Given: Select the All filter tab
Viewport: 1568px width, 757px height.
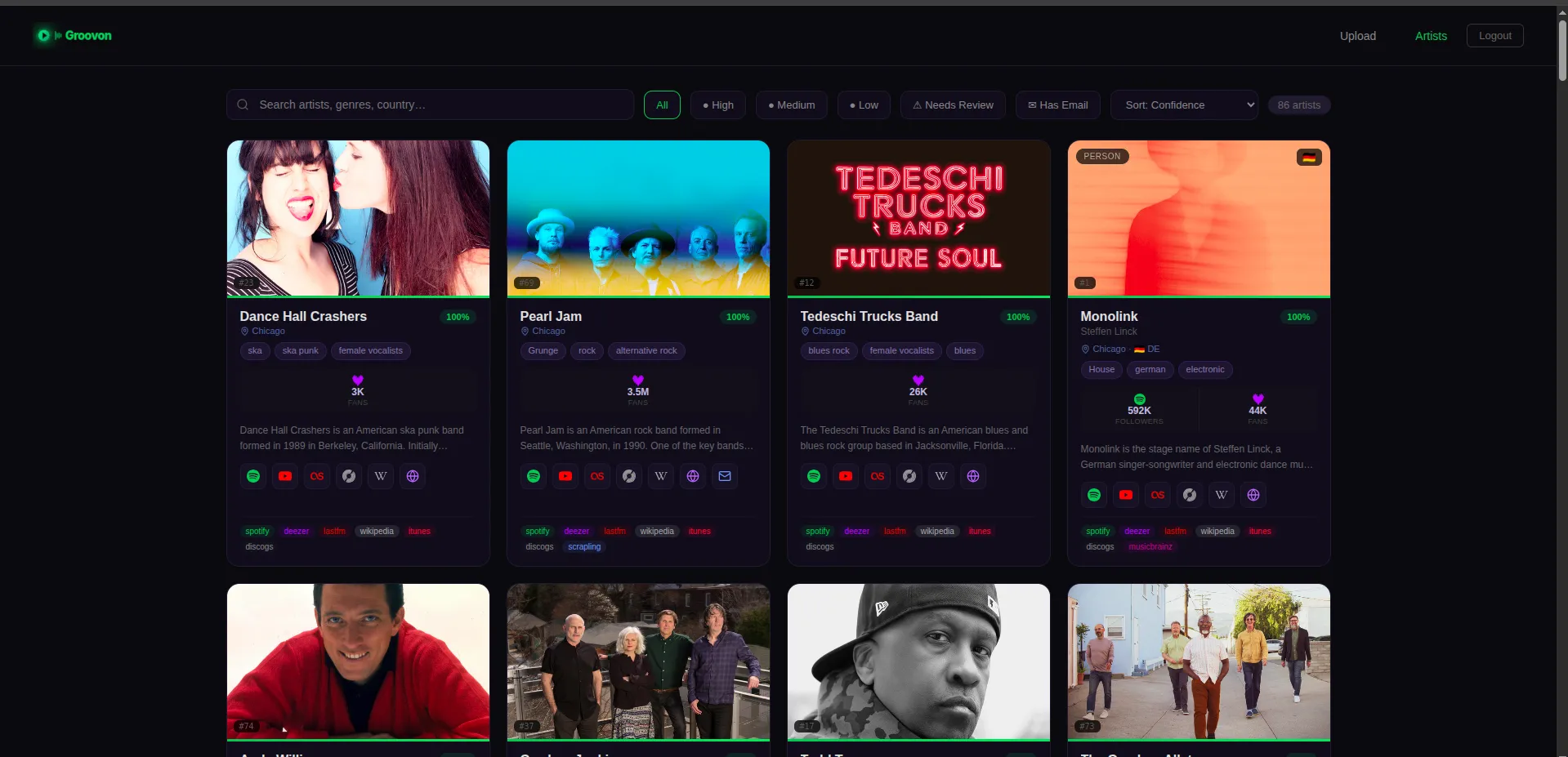Looking at the screenshot, I should click(x=662, y=105).
